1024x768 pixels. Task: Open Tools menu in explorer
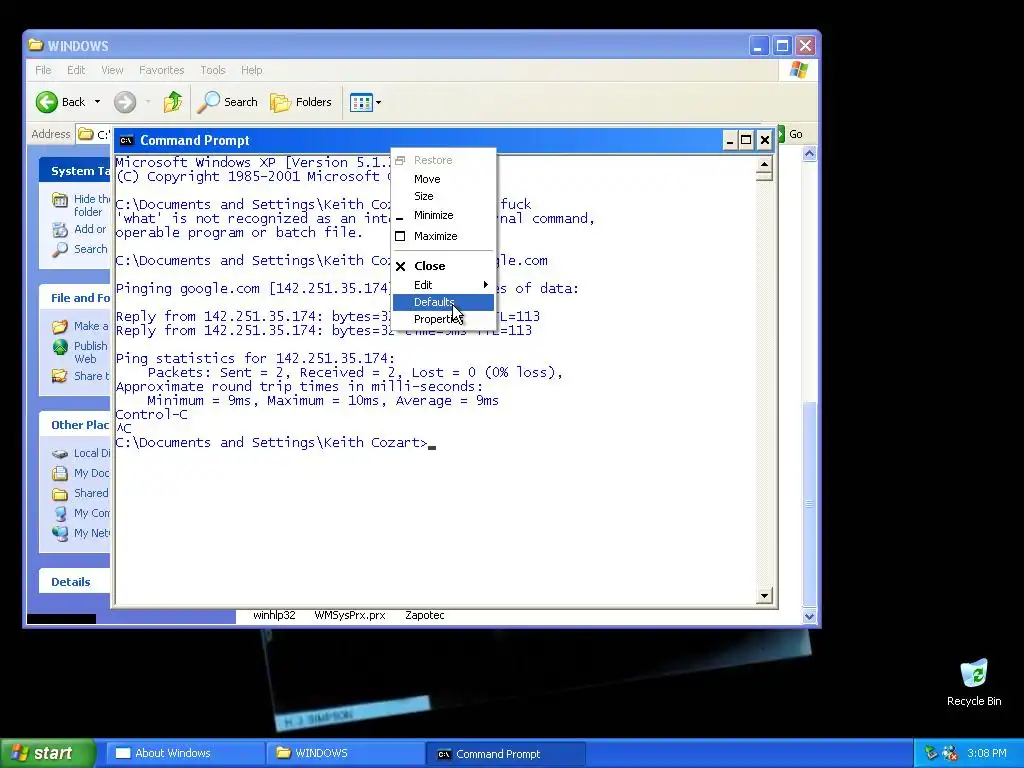point(213,70)
